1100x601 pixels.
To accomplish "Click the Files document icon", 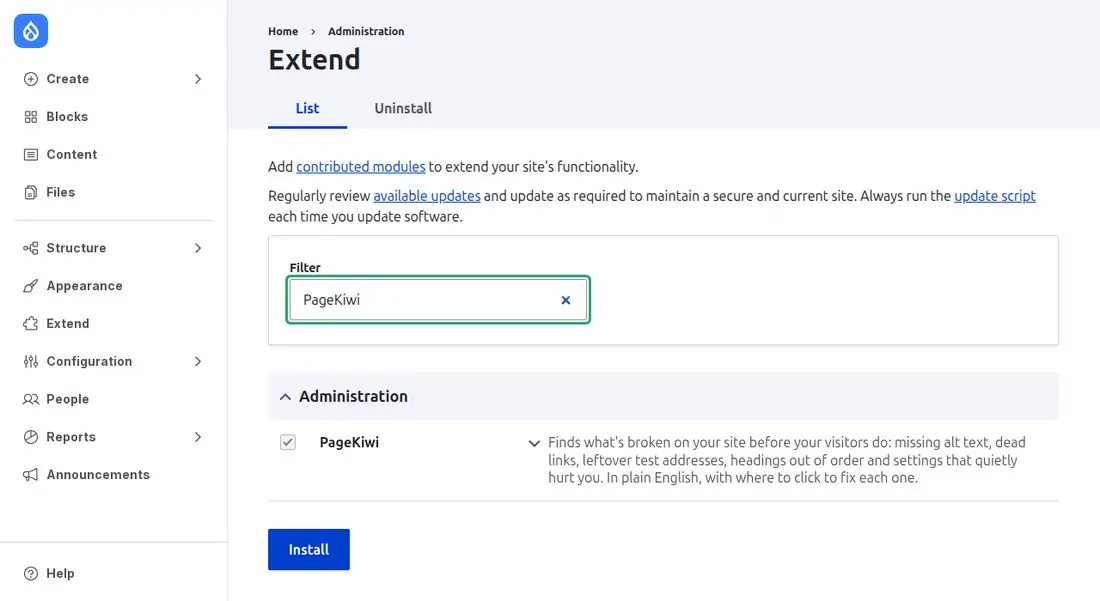I will pyautogui.click(x=31, y=192).
